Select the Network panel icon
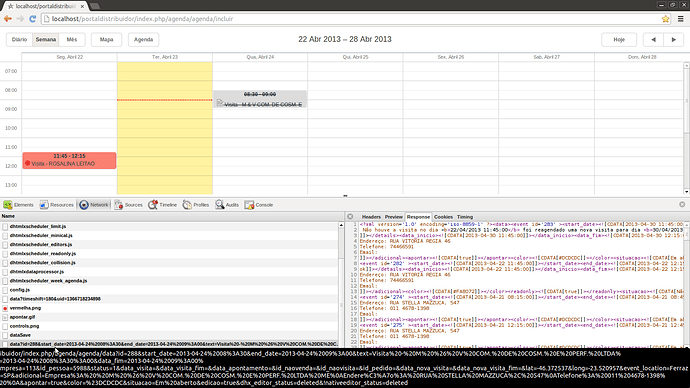 84,205
